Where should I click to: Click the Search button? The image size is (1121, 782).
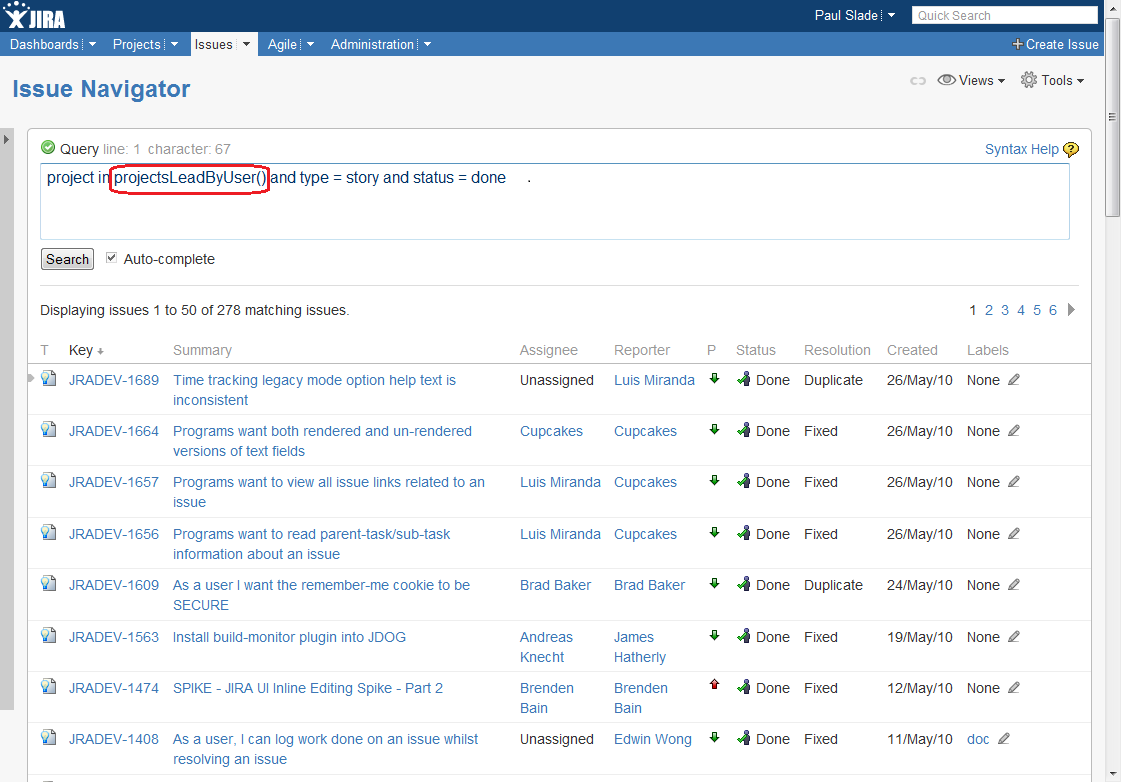pyautogui.click(x=67, y=259)
